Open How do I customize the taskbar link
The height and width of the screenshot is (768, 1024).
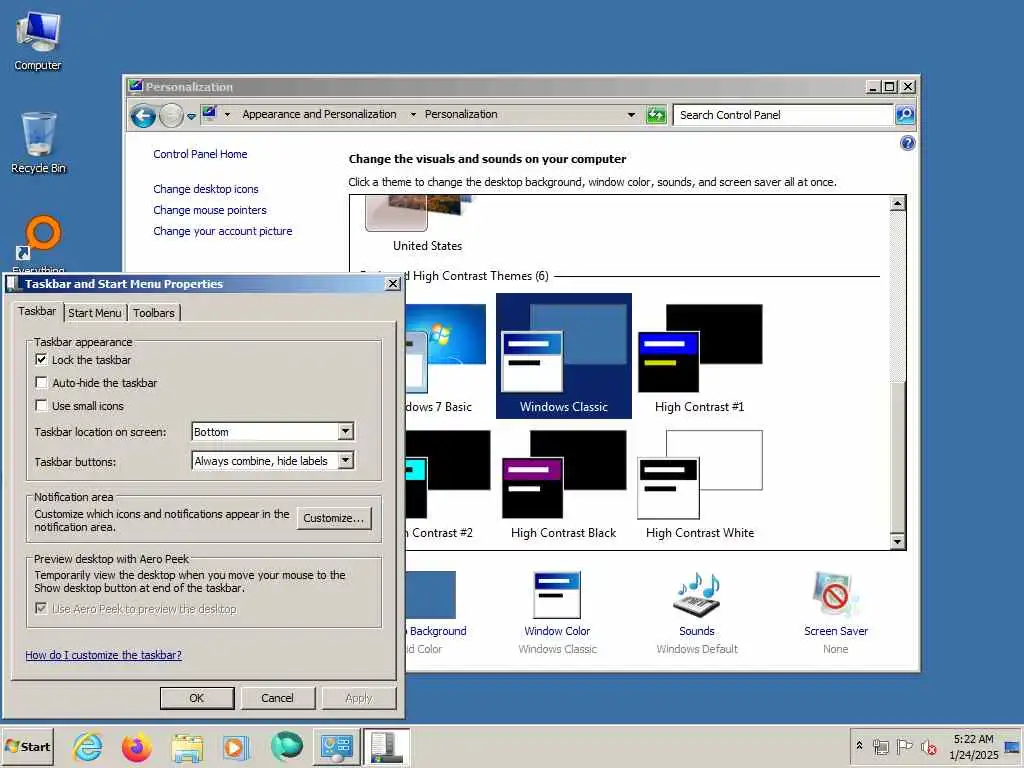104,655
